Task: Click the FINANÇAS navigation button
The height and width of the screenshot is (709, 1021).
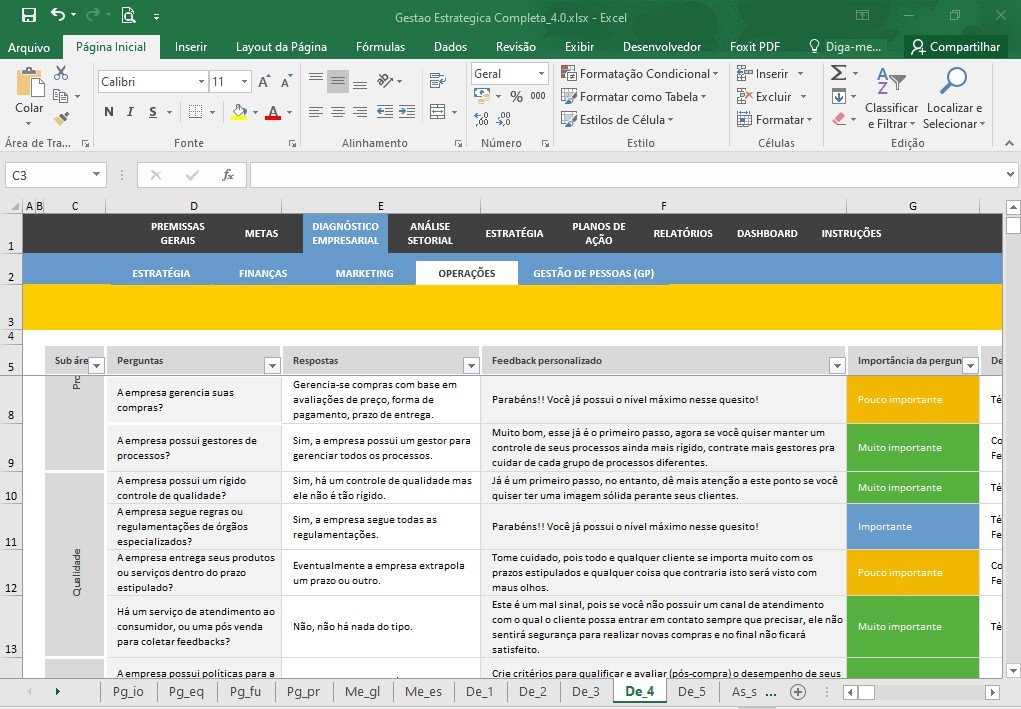Action: [263, 273]
